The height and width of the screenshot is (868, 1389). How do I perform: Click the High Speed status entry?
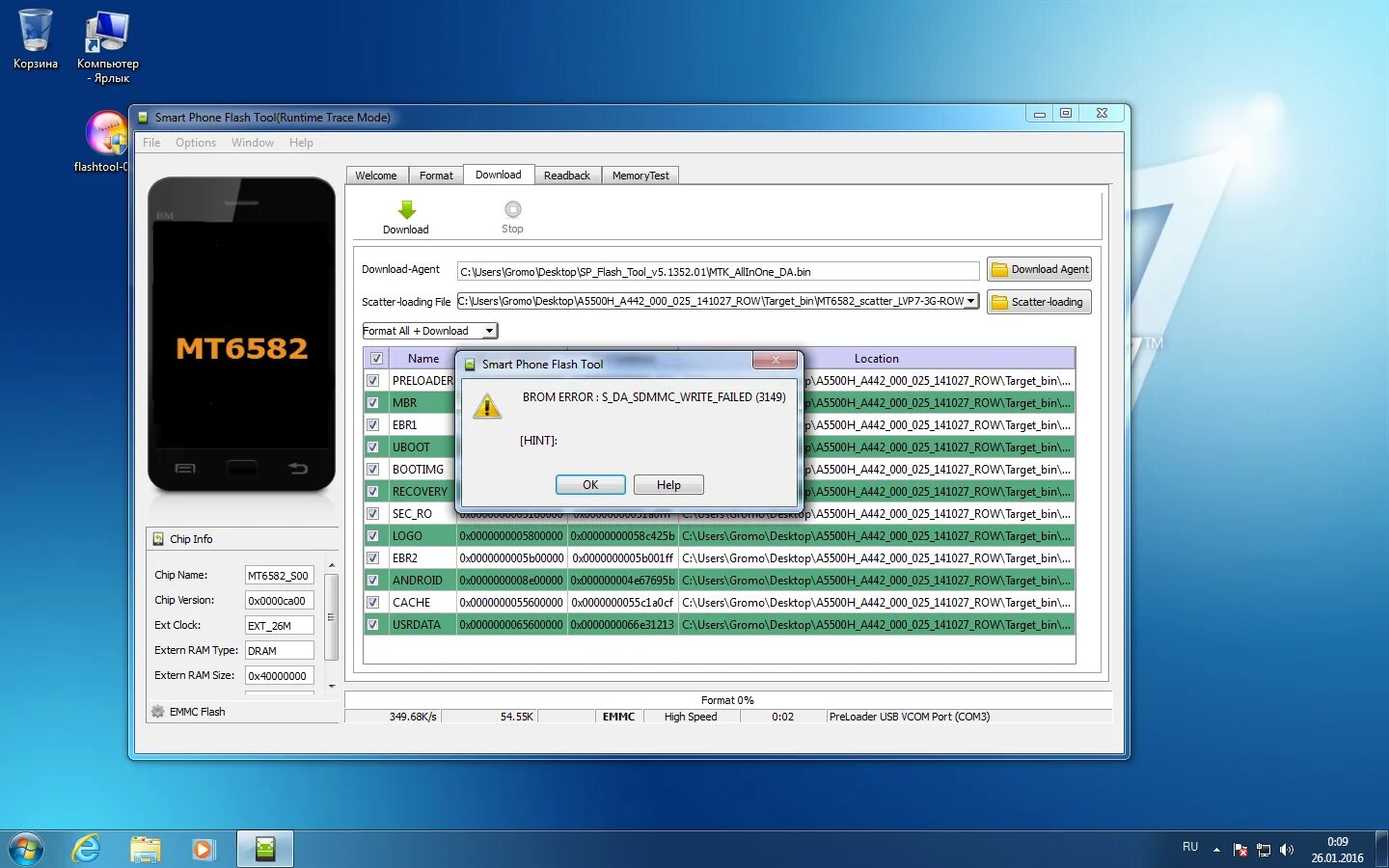click(691, 717)
